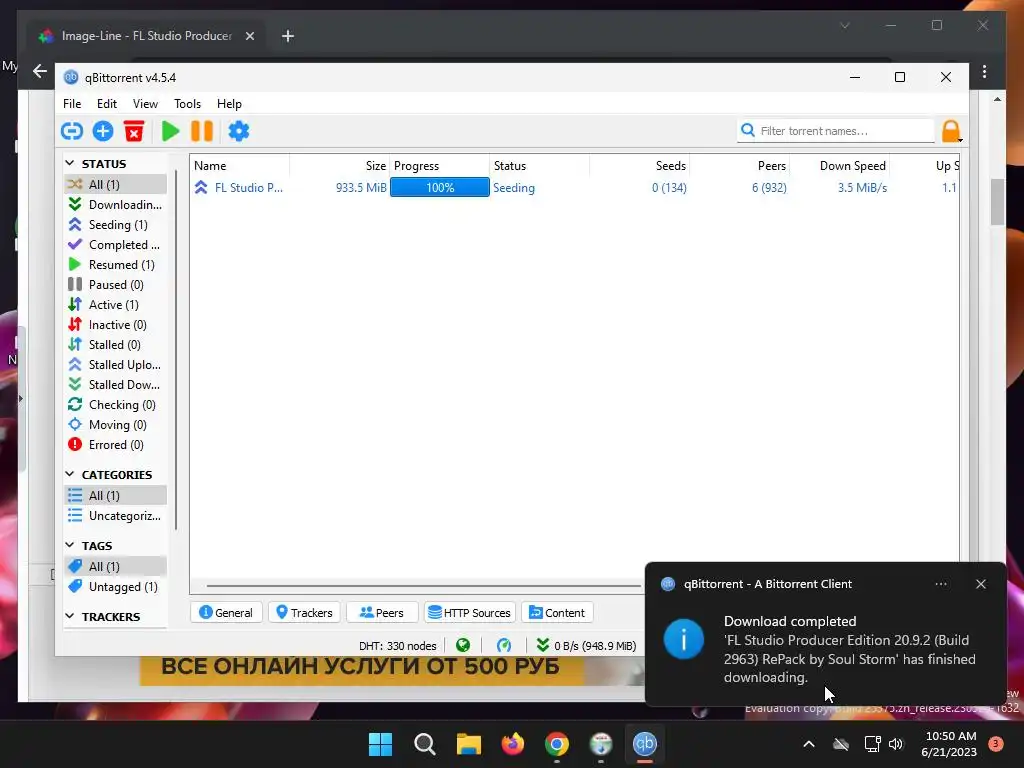Select the Active (1) filter
Viewport: 1024px width, 768px height.
(x=116, y=305)
